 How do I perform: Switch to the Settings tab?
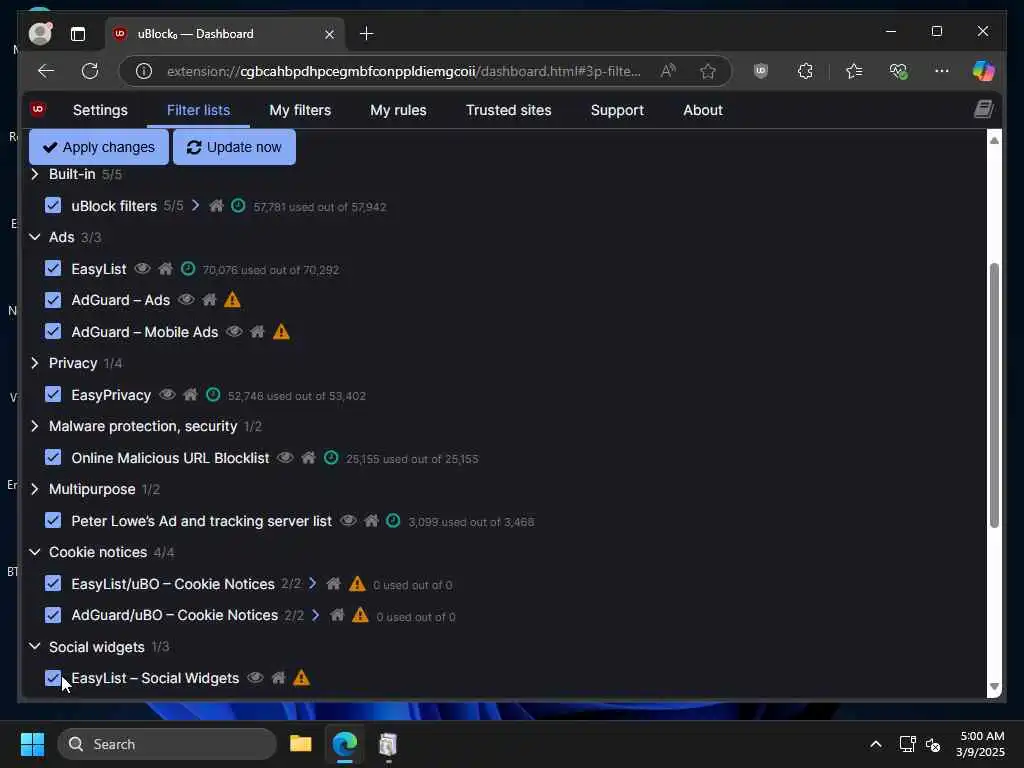tap(100, 110)
